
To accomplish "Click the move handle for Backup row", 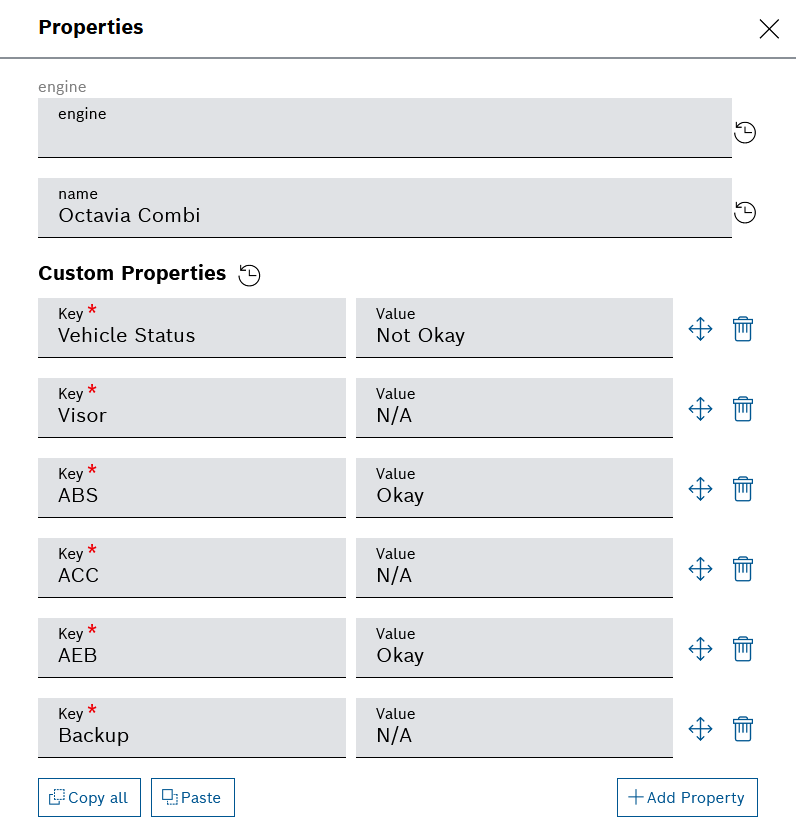I will [x=700, y=728].
